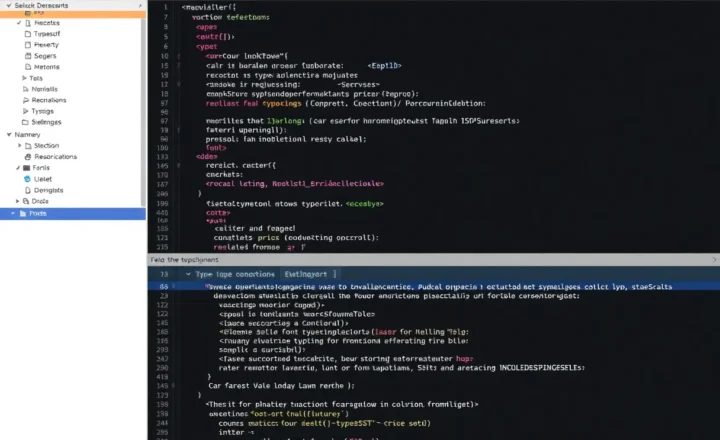Toggle the arrow on the Fods row
Screen dimensions: 720x440
click(x=13, y=213)
